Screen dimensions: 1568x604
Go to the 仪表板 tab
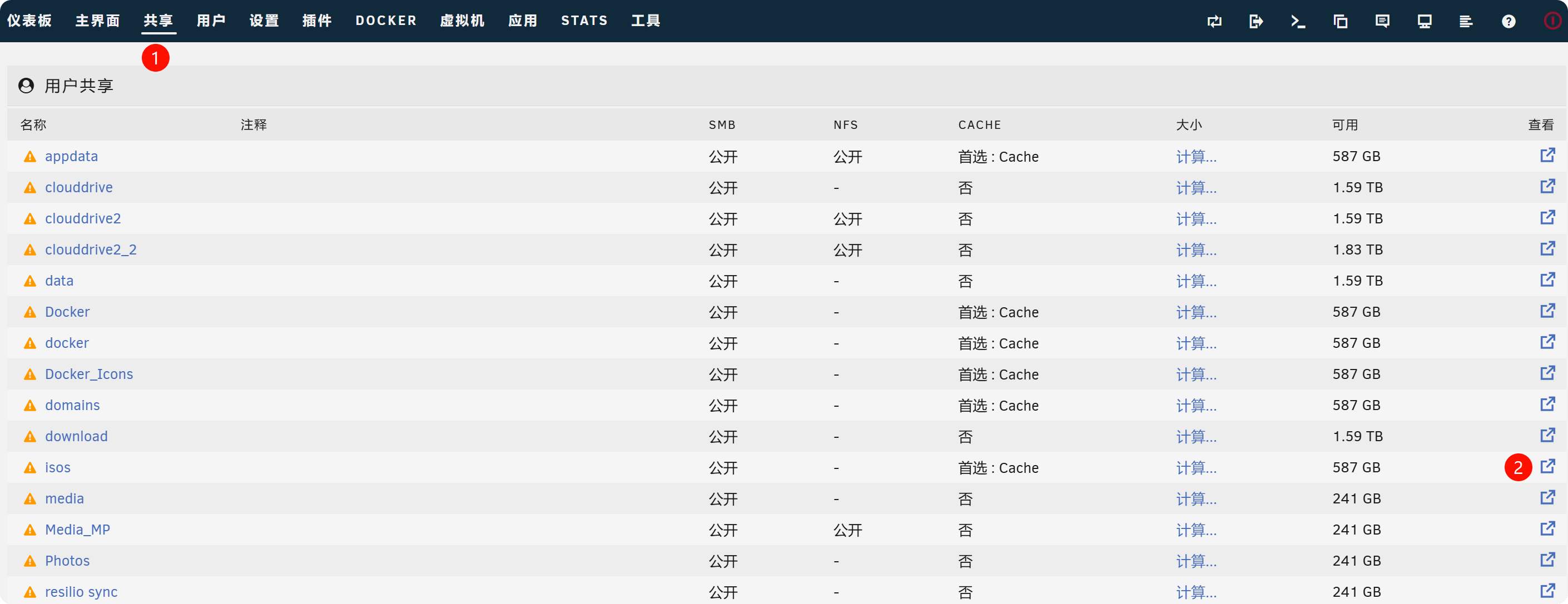tap(29, 21)
